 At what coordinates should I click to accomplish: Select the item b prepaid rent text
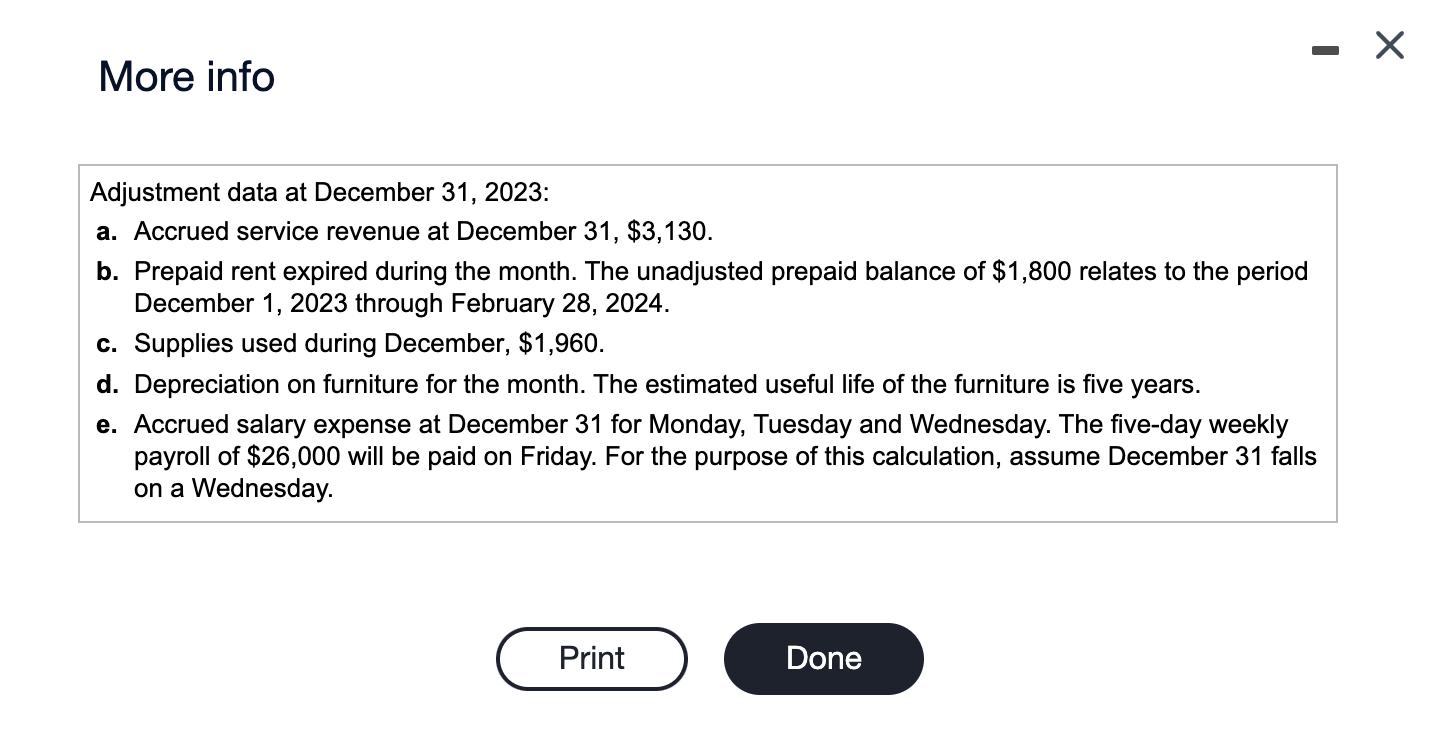pyautogui.click(x=702, y=287)
